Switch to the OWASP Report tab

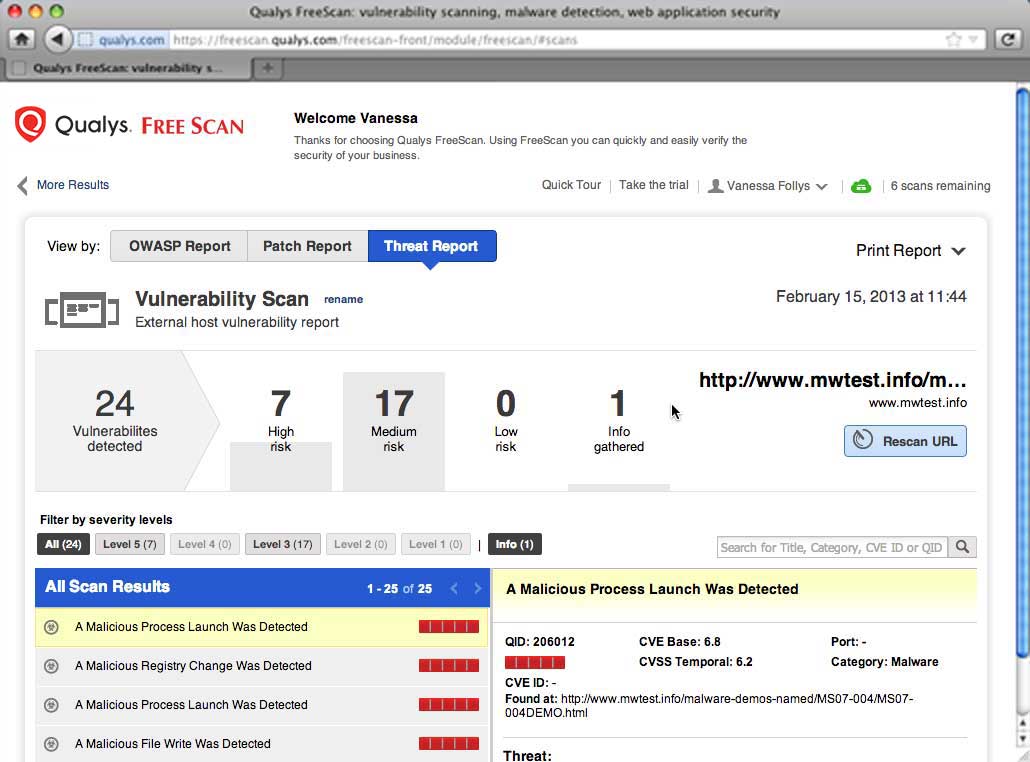(x=179, y=246)
